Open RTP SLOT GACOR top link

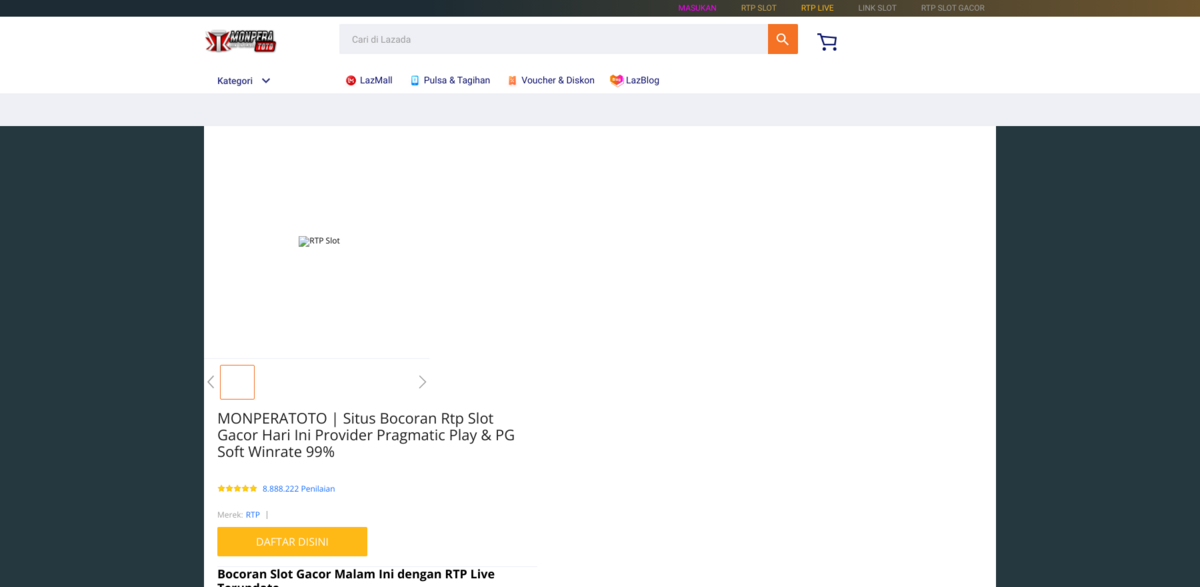coord(952,8)
